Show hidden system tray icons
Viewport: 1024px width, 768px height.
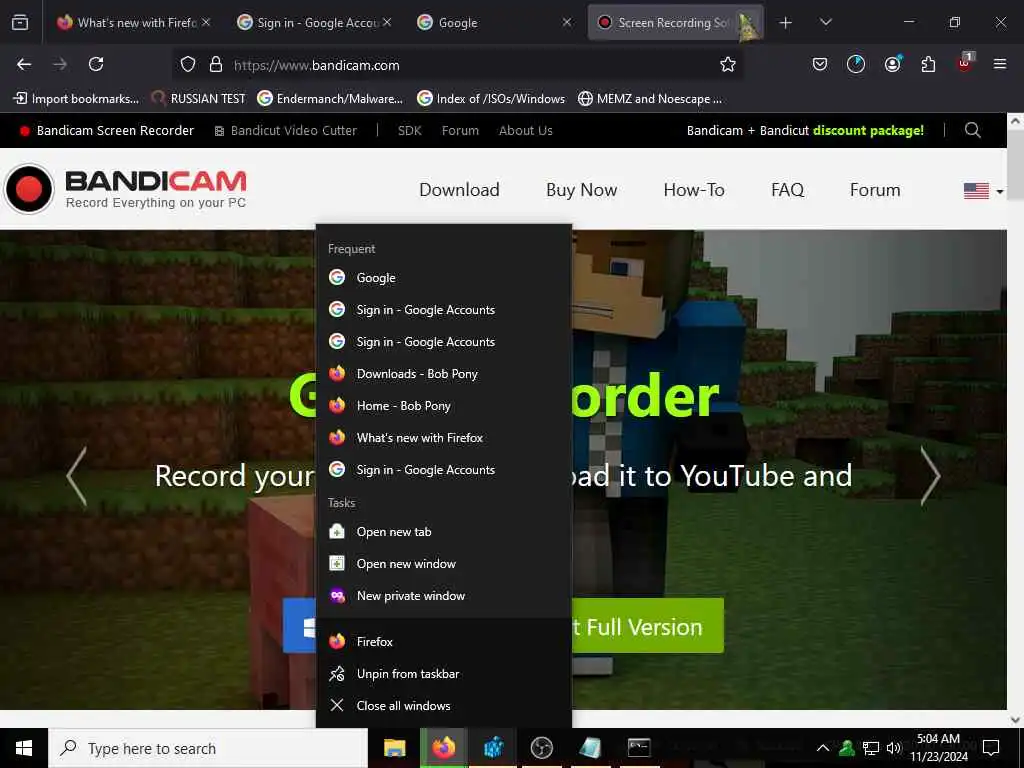pyautogui.click(x=823, y=748)
